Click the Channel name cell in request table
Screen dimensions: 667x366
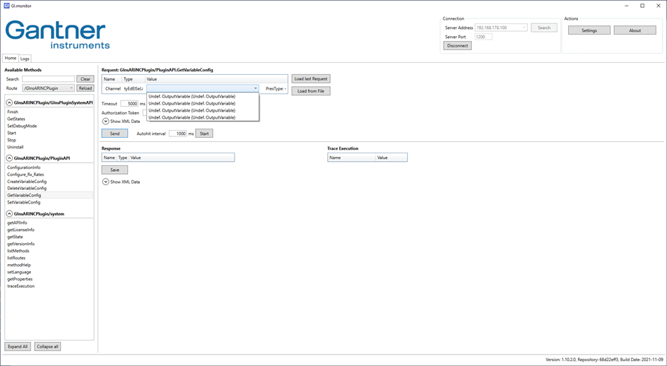click(x=113, y=89)
